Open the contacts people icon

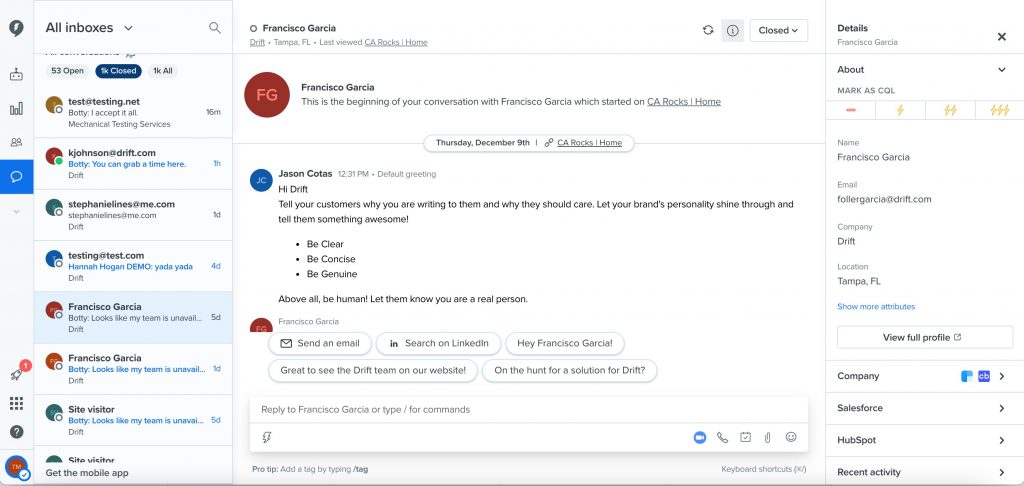16,142
